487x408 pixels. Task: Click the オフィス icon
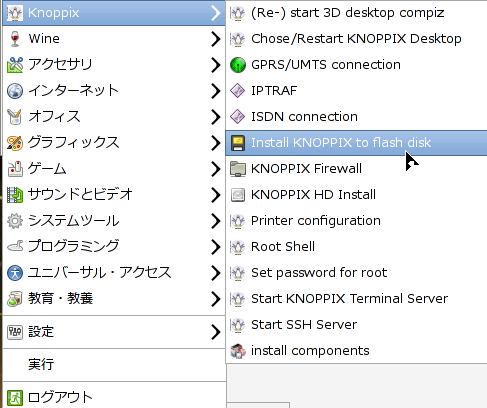click(x=15, y=117)
